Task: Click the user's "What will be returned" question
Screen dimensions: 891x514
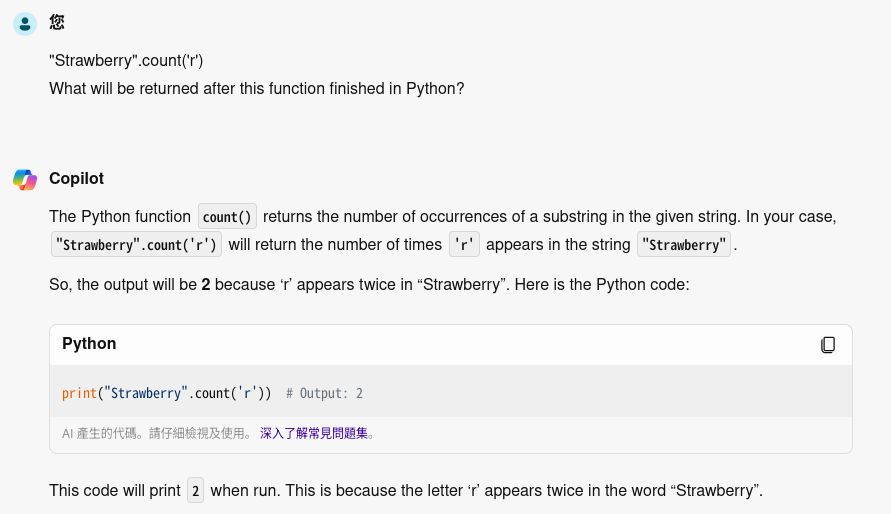Action: point(257,88)
